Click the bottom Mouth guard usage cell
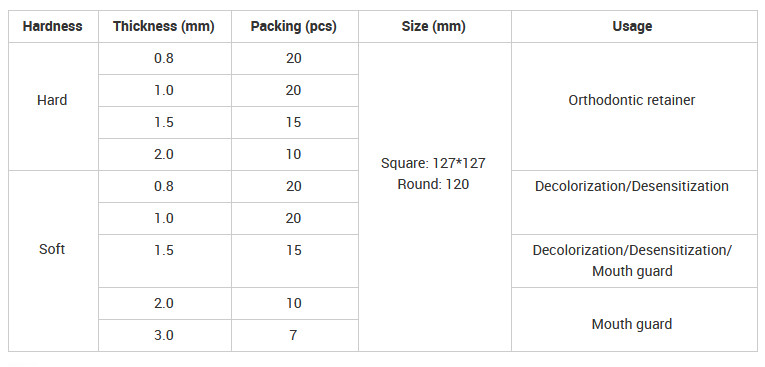The image size is (765, 367). pyautogui.click(x=634, y=319)
